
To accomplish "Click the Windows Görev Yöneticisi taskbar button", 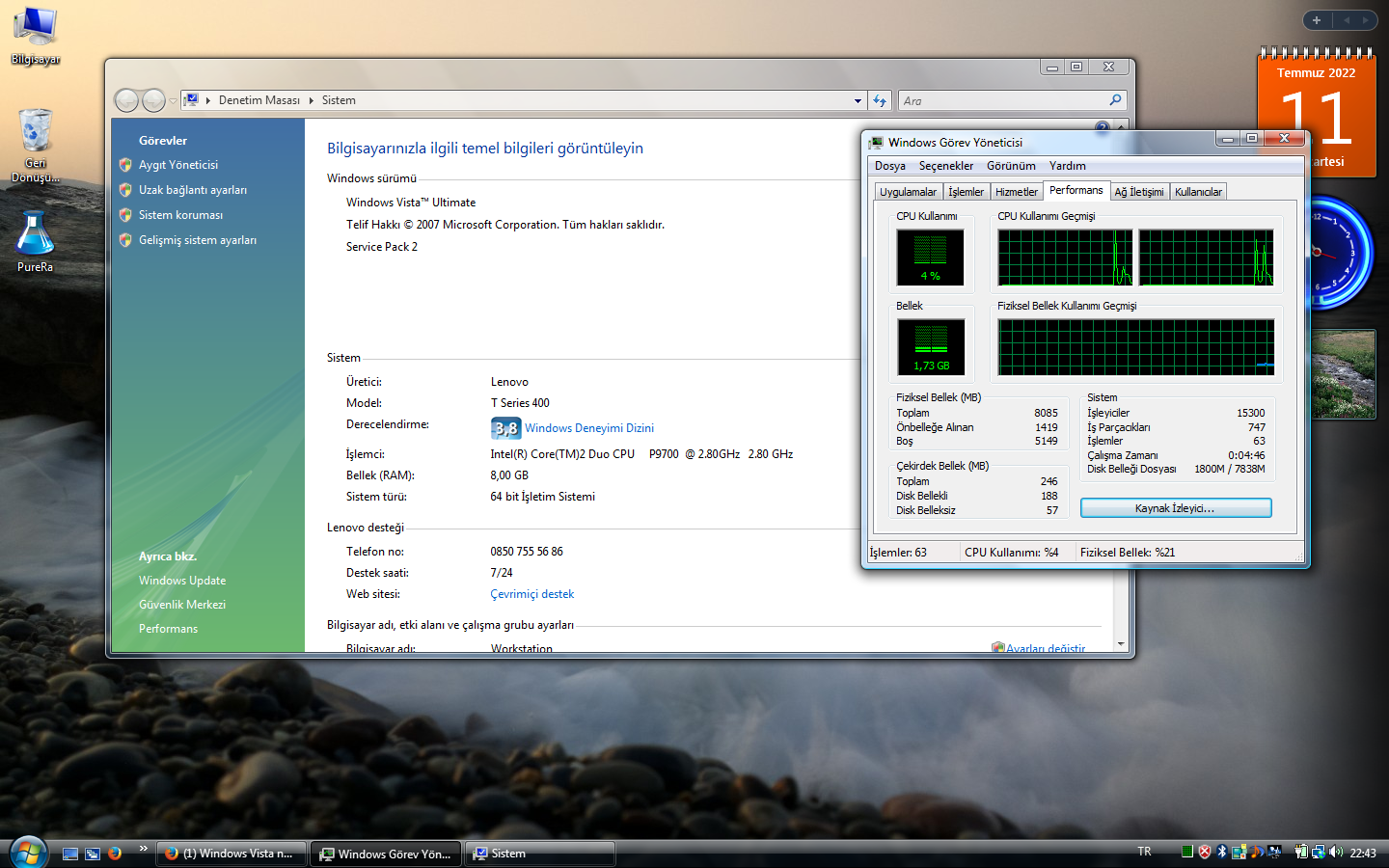I will [x=386, y=854].
